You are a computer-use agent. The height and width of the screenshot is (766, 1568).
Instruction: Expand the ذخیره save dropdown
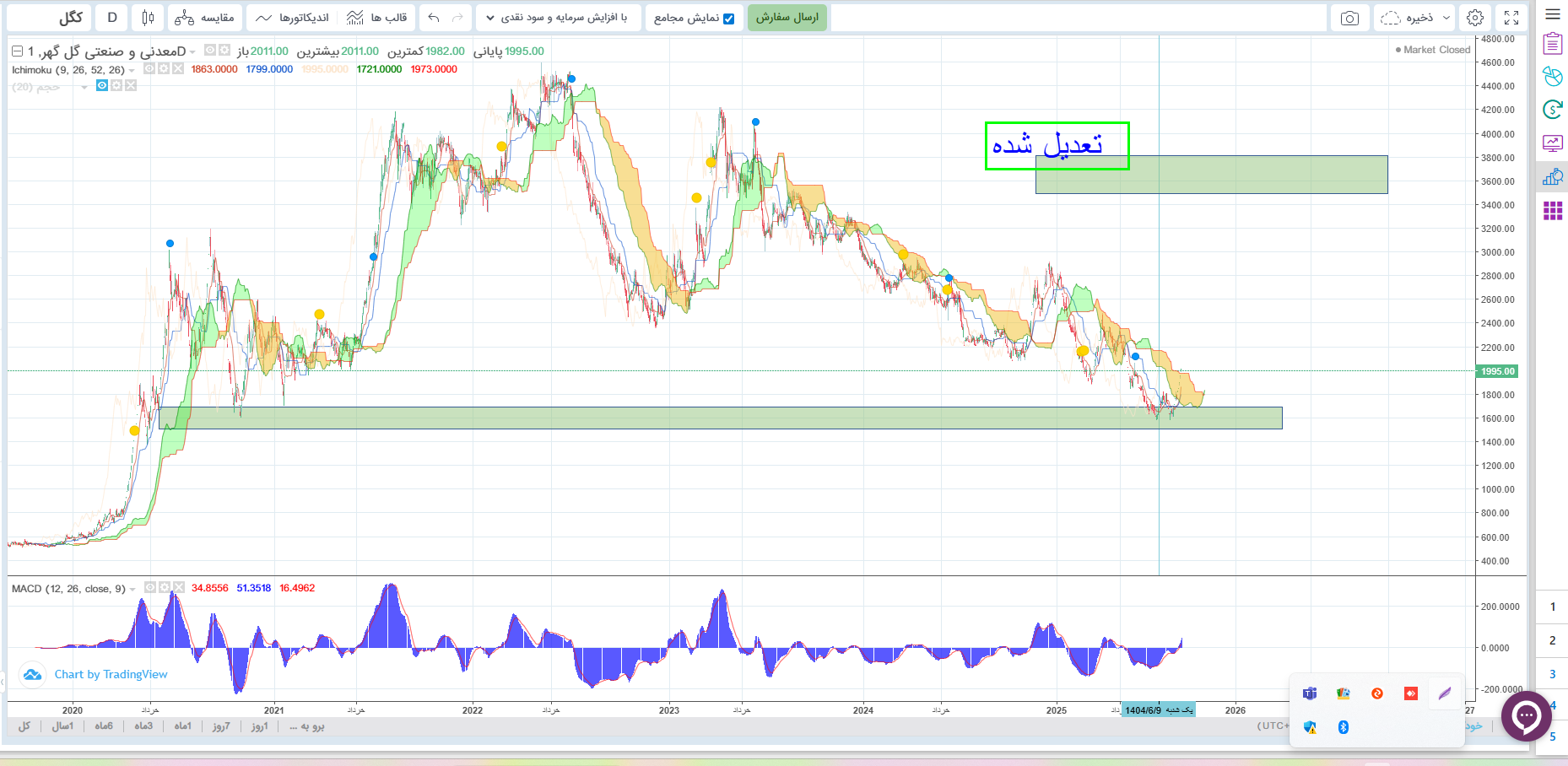1446,18
